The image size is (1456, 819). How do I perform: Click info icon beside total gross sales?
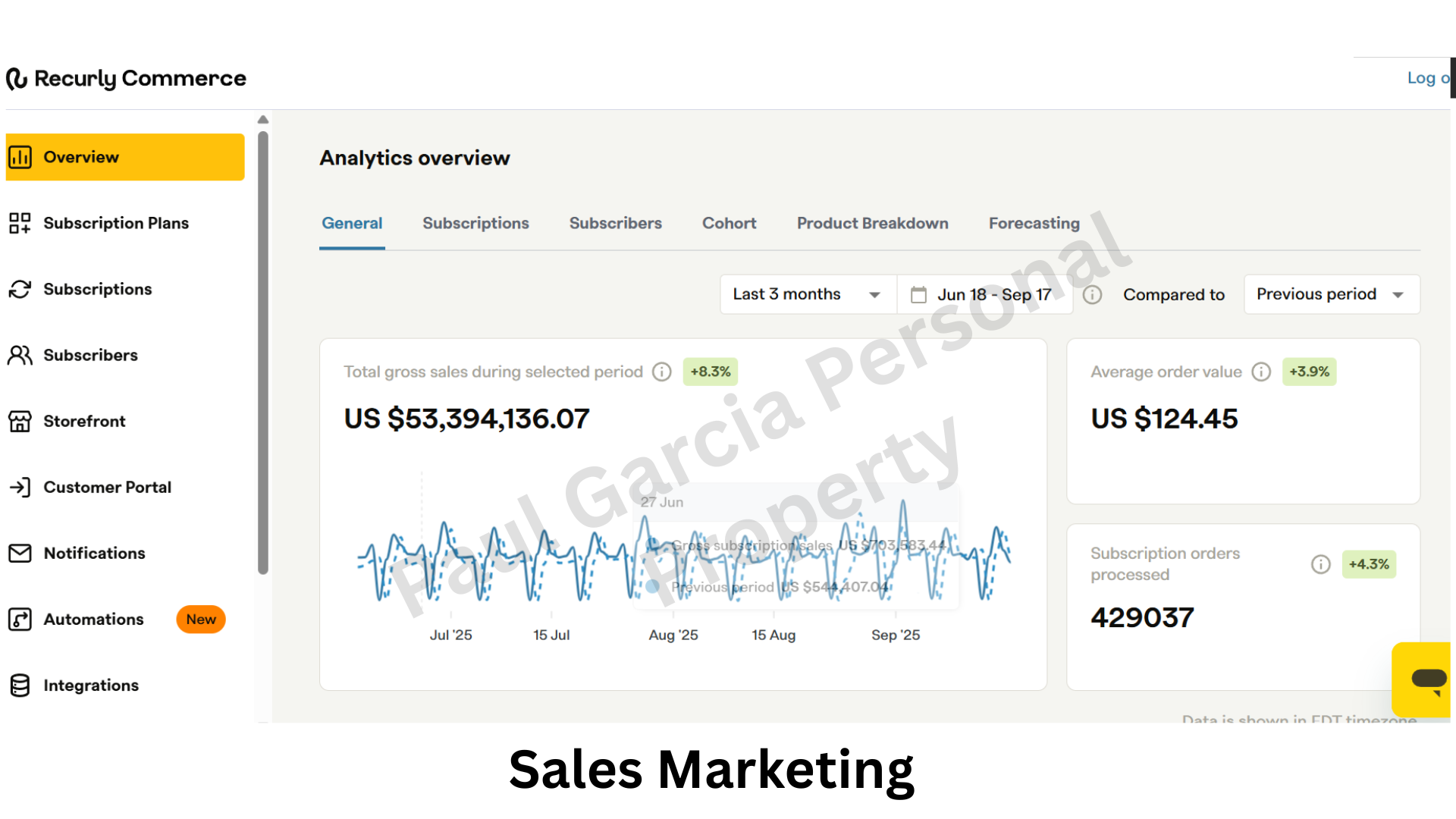(662, 372)
